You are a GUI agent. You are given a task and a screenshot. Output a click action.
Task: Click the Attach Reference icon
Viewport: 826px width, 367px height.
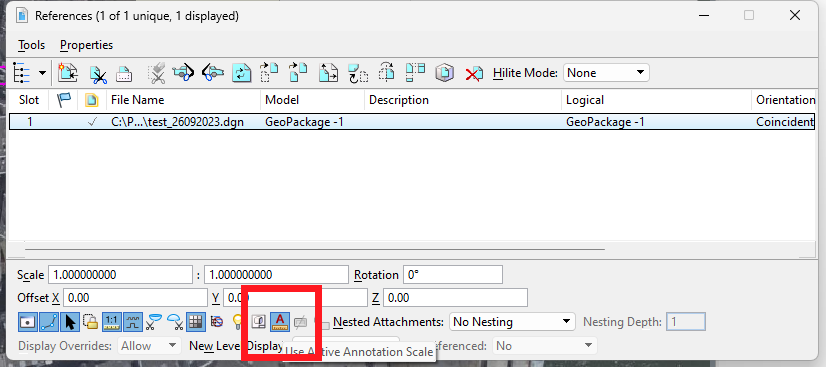click(x=67, y=73)
